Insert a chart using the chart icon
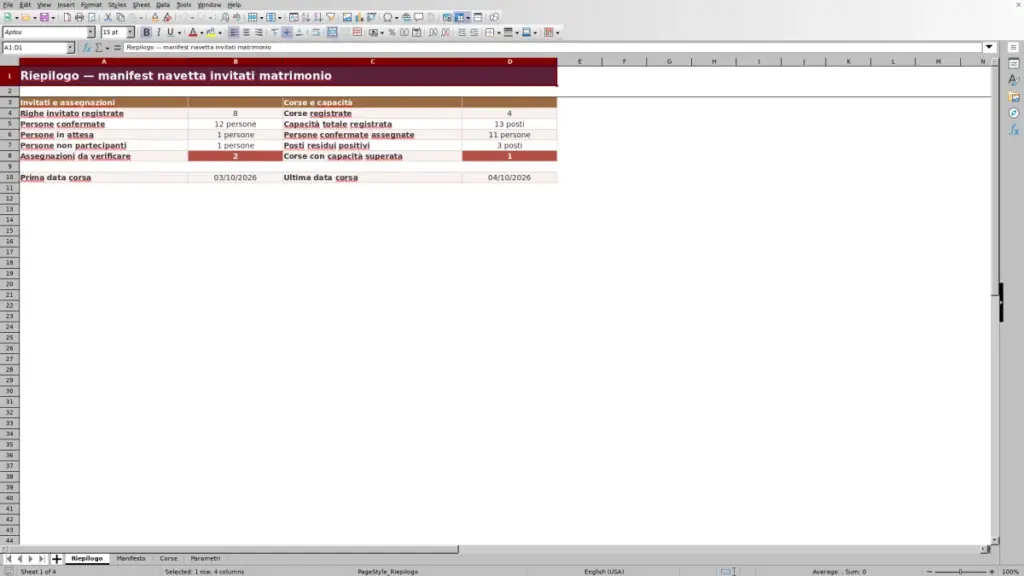This screenshot has height=576, width=1024. (359, 18)
